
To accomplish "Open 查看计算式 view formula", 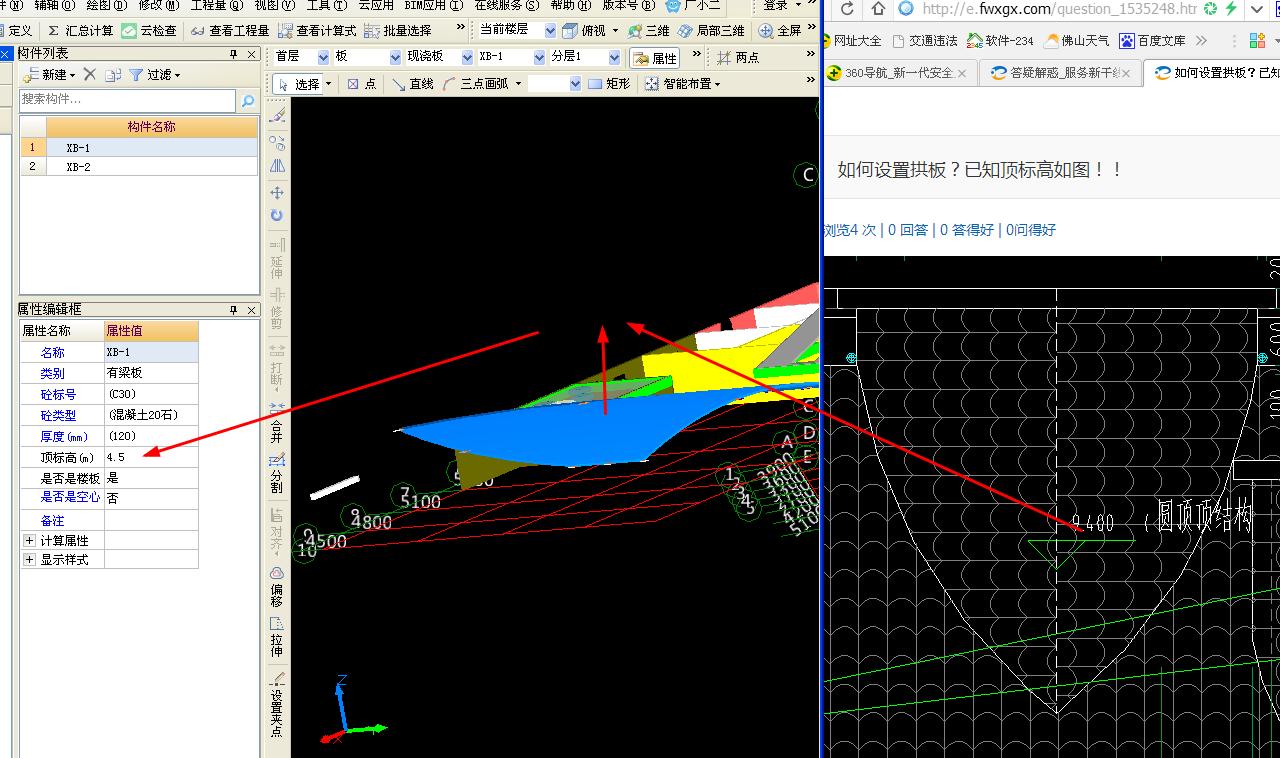I will (317, 31).
